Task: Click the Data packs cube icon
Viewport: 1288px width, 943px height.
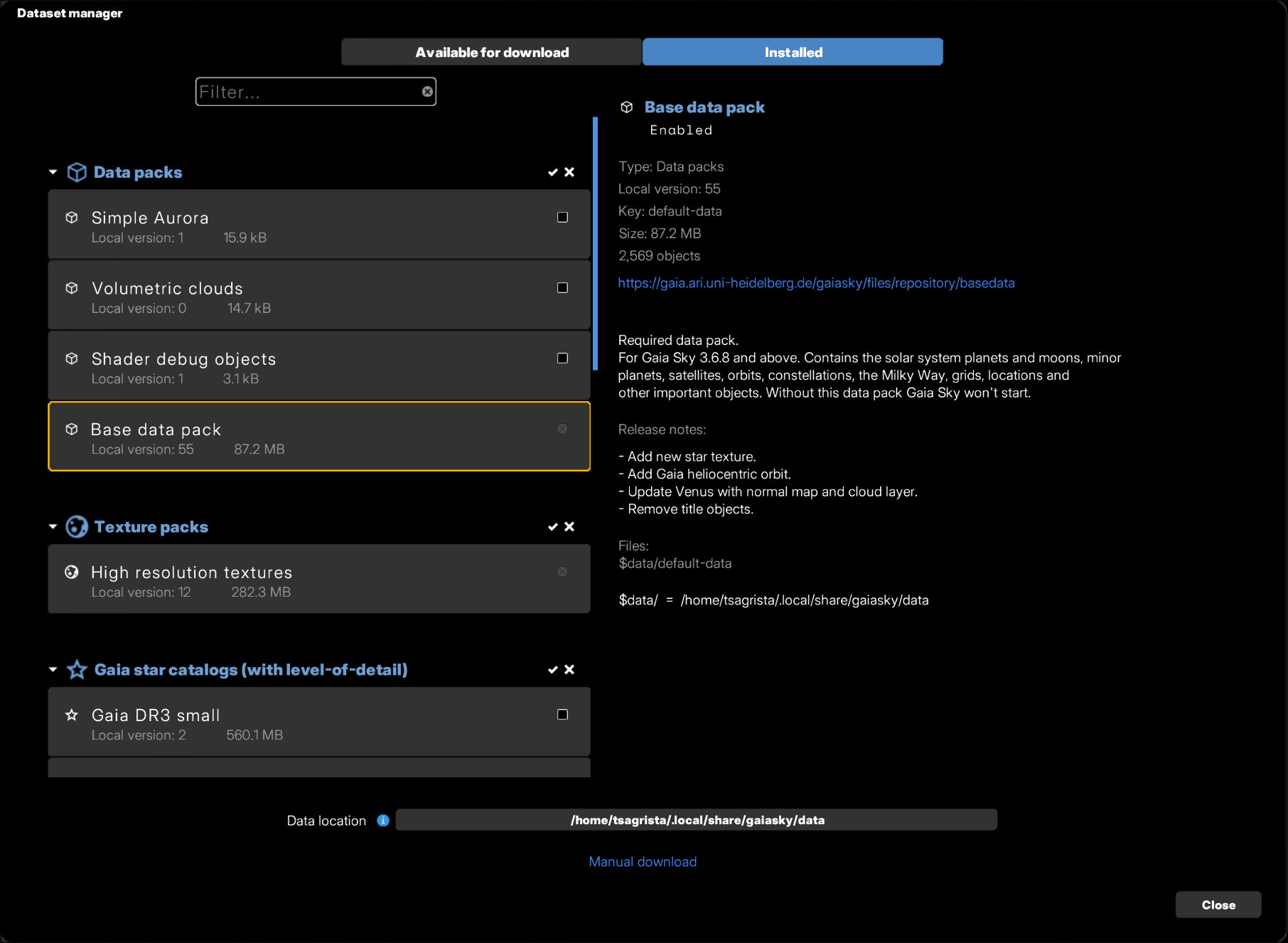Action: (77, 173)
